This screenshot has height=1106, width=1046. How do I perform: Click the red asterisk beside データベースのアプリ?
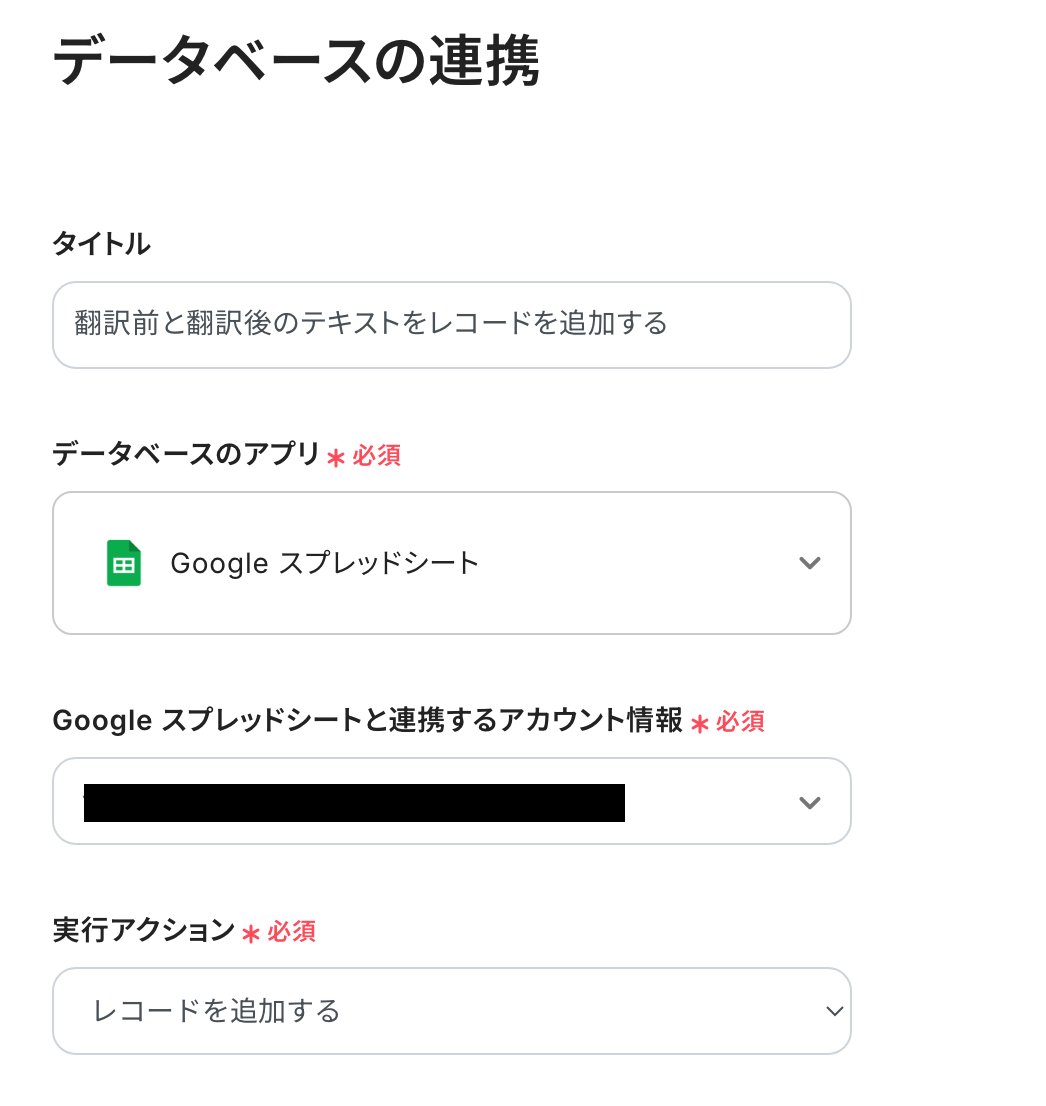[336, 457]
